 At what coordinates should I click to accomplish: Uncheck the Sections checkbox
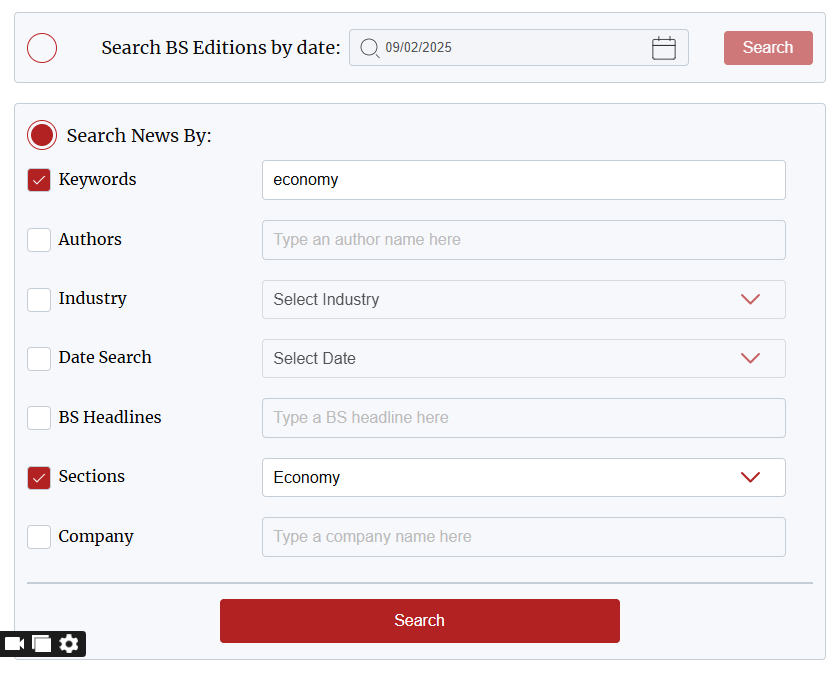click(39, 477)
